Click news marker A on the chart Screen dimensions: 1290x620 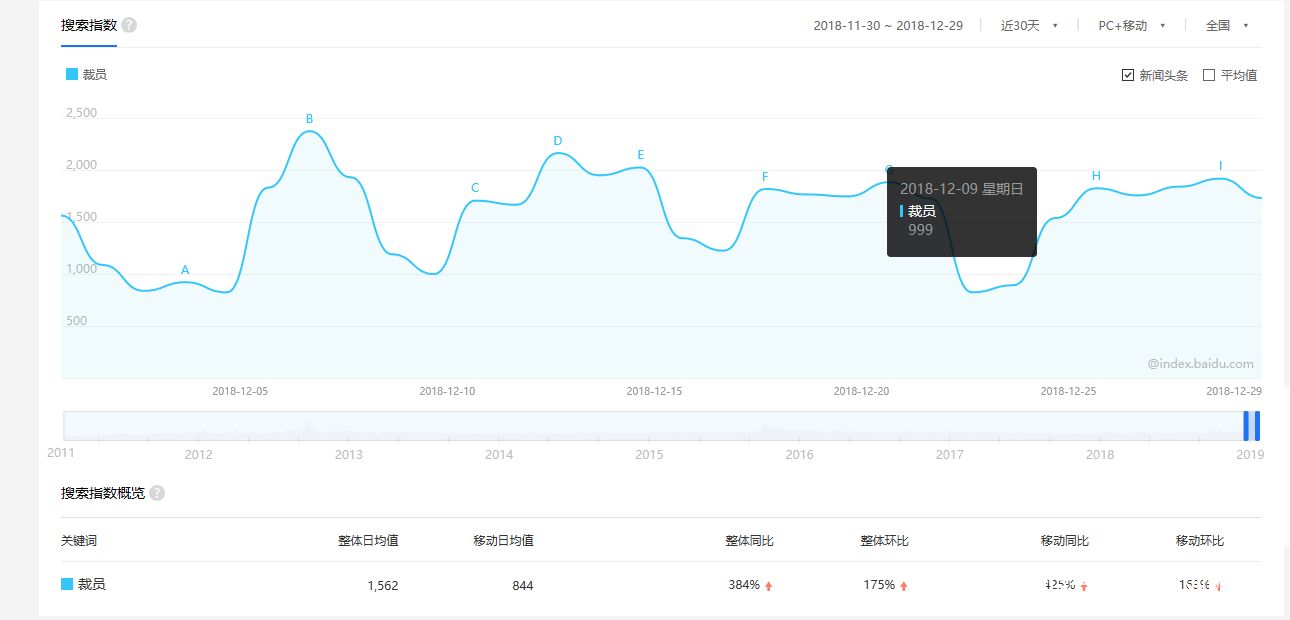[x=185, y=270]
